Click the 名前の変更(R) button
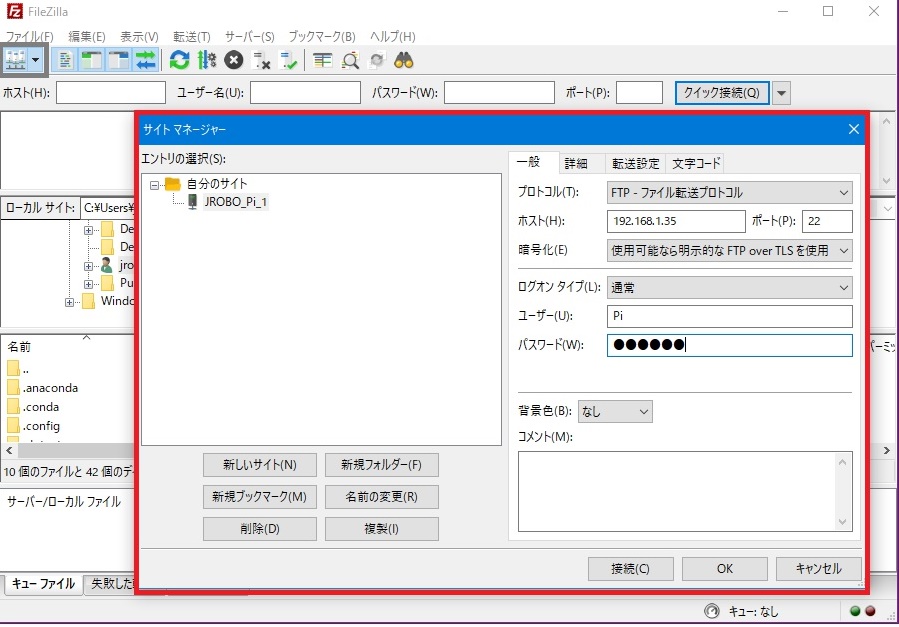This screenshot has height=627, width=899. [382, 497]
